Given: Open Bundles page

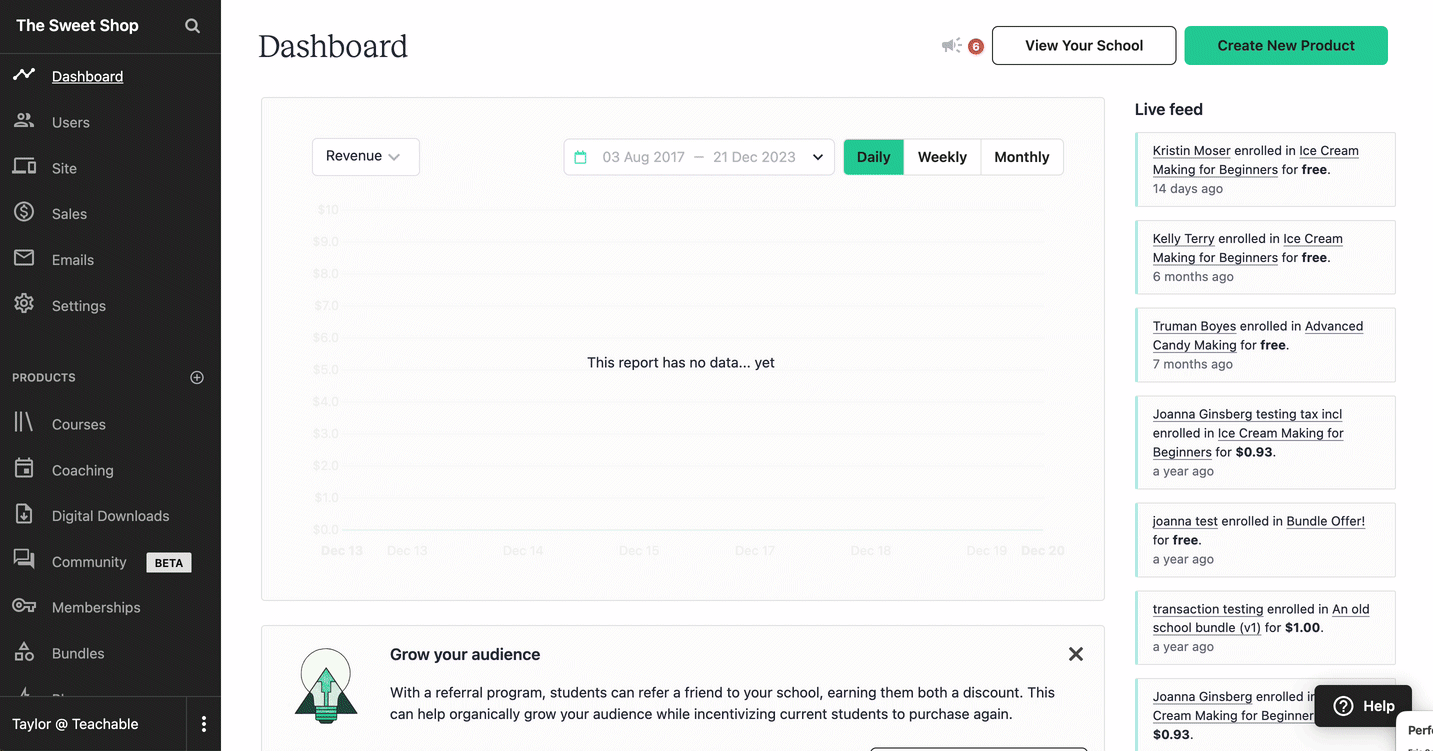Looking at the screenshot, I should [x=78, y=653].
